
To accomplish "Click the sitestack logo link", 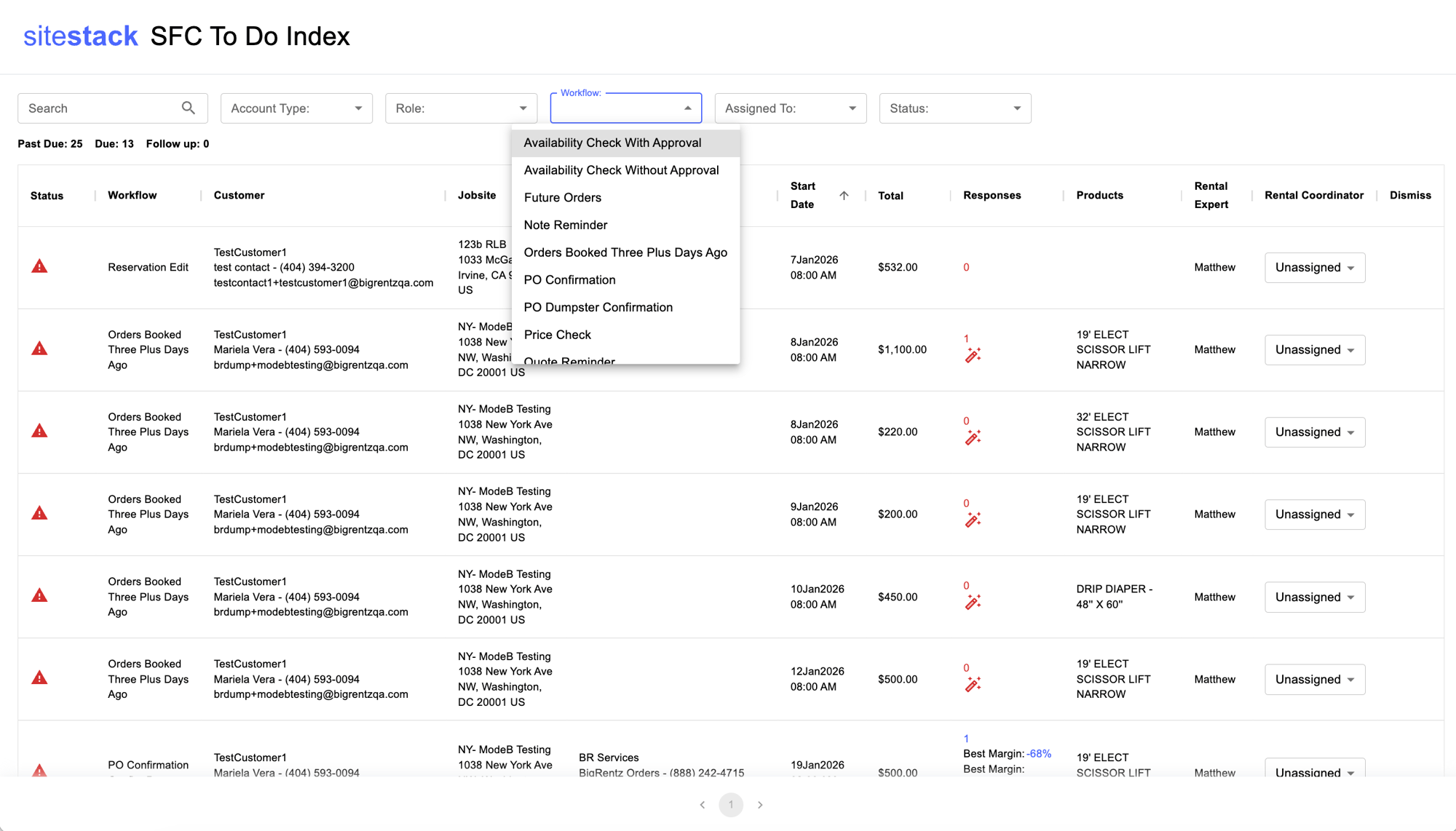I will (x=80, y=36).
